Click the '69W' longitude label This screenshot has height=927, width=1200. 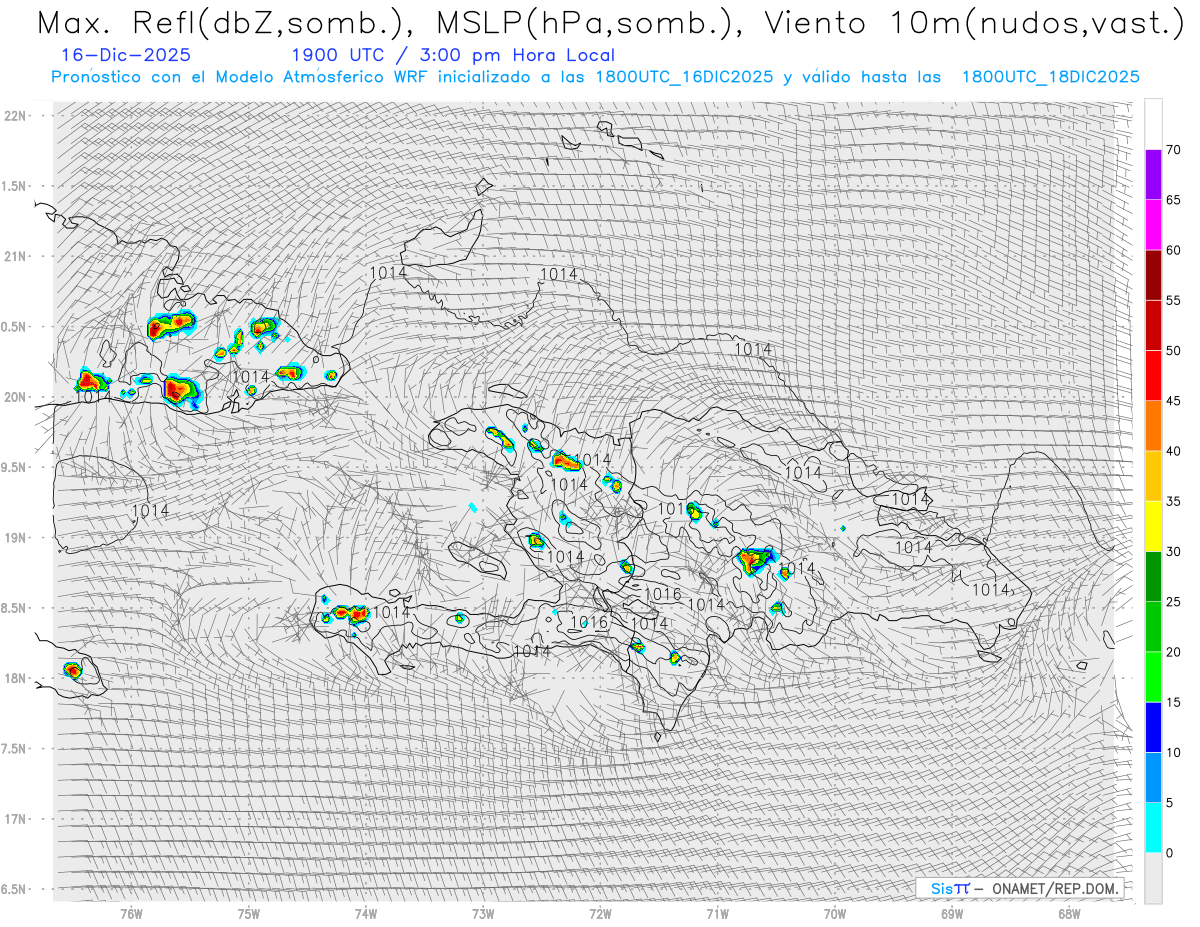coord(952,913)
